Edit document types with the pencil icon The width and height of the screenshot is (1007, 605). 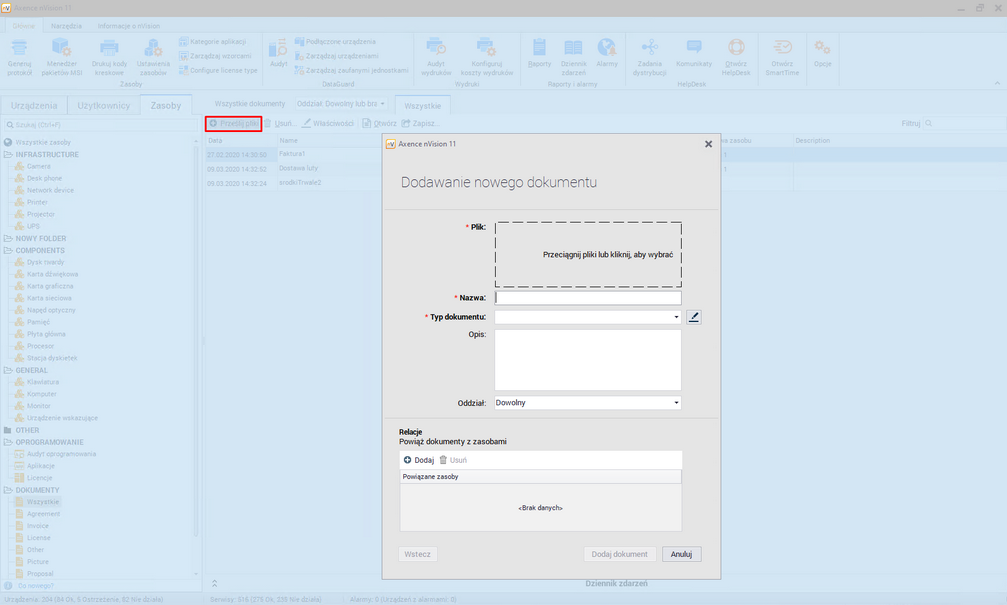pos(694,315)
